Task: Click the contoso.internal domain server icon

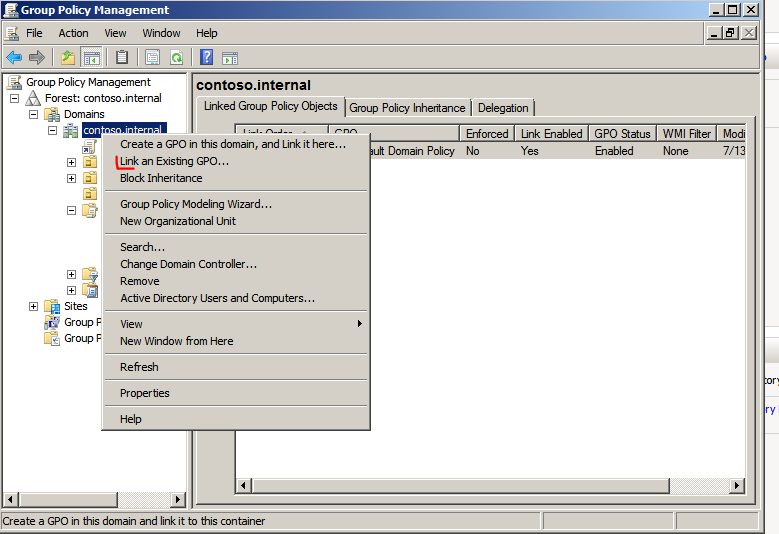Action: 71,130
